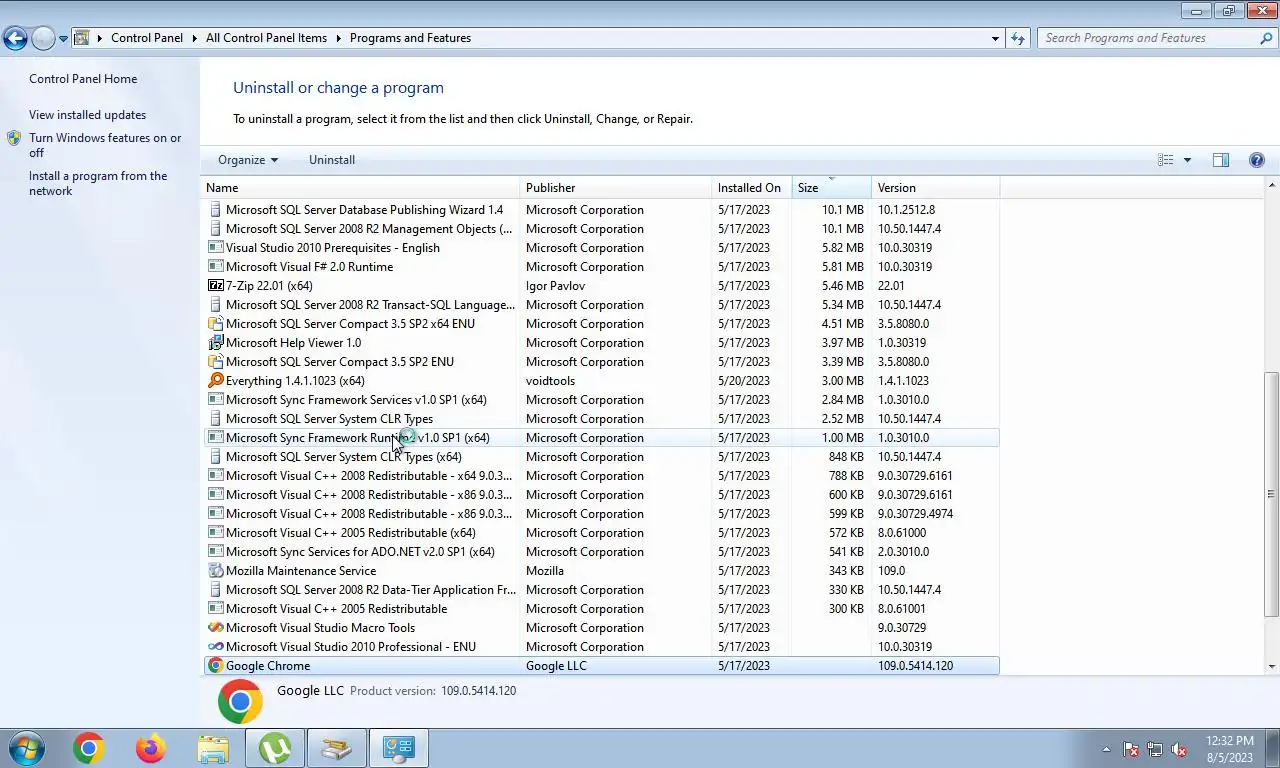Select Microsoft Visual F# 2.0 Runtime
The width and height of the screenshot is (1280, 768).
[602, 267]
